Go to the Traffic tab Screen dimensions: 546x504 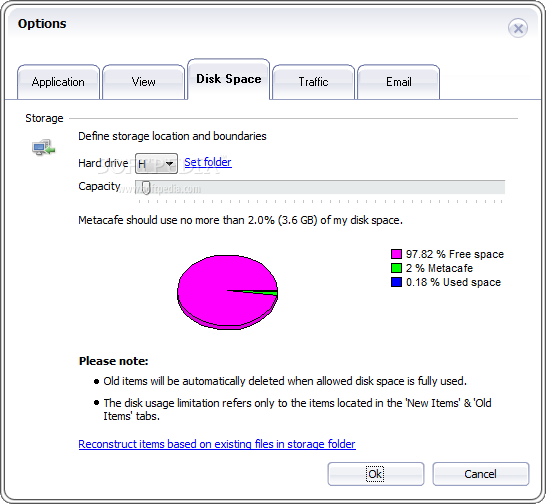313,82
